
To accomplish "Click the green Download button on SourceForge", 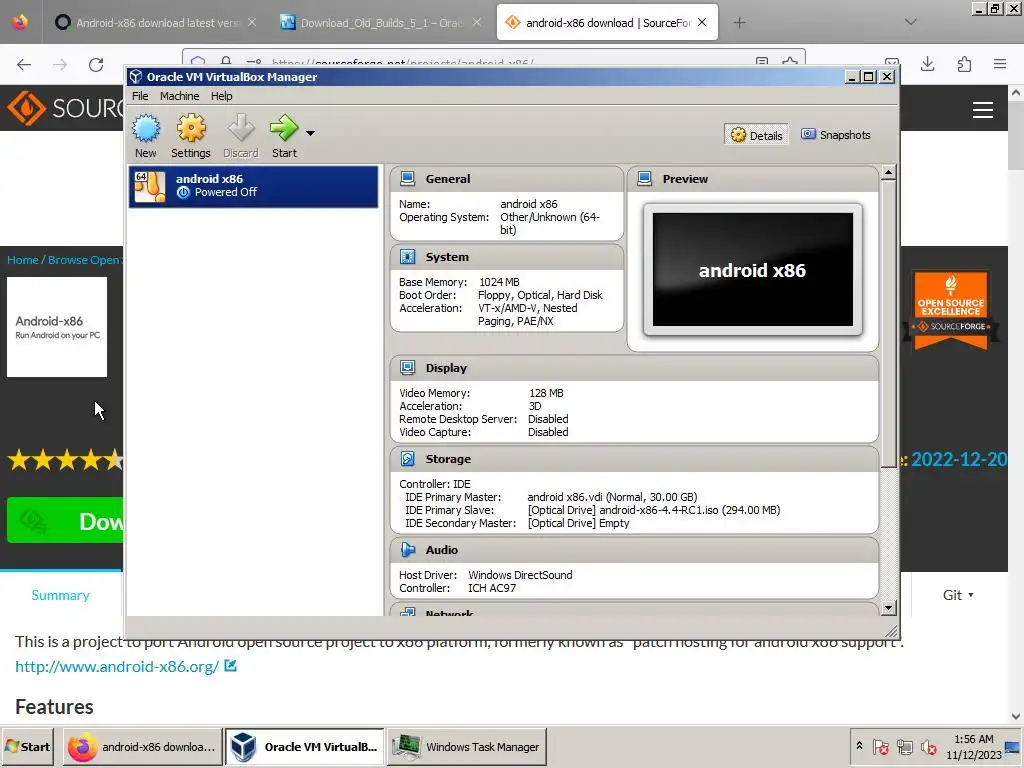I will click(x=65, y=520).
